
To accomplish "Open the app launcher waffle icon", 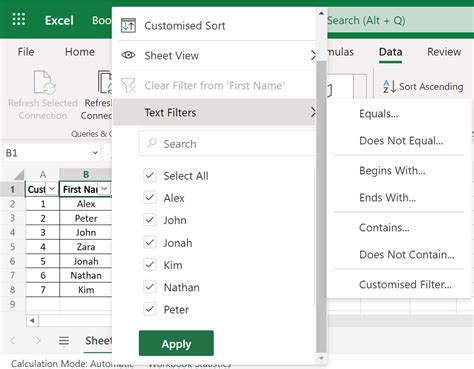I will click(19, 19).
